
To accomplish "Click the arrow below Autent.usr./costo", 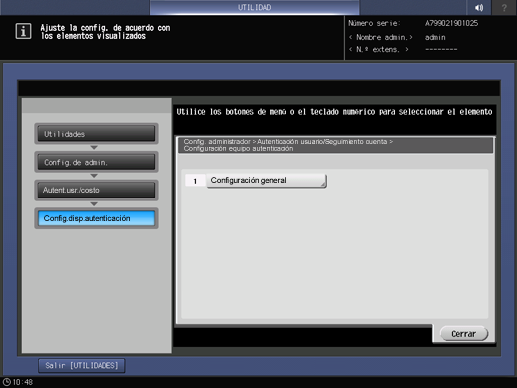I will (x=94, y=204).
